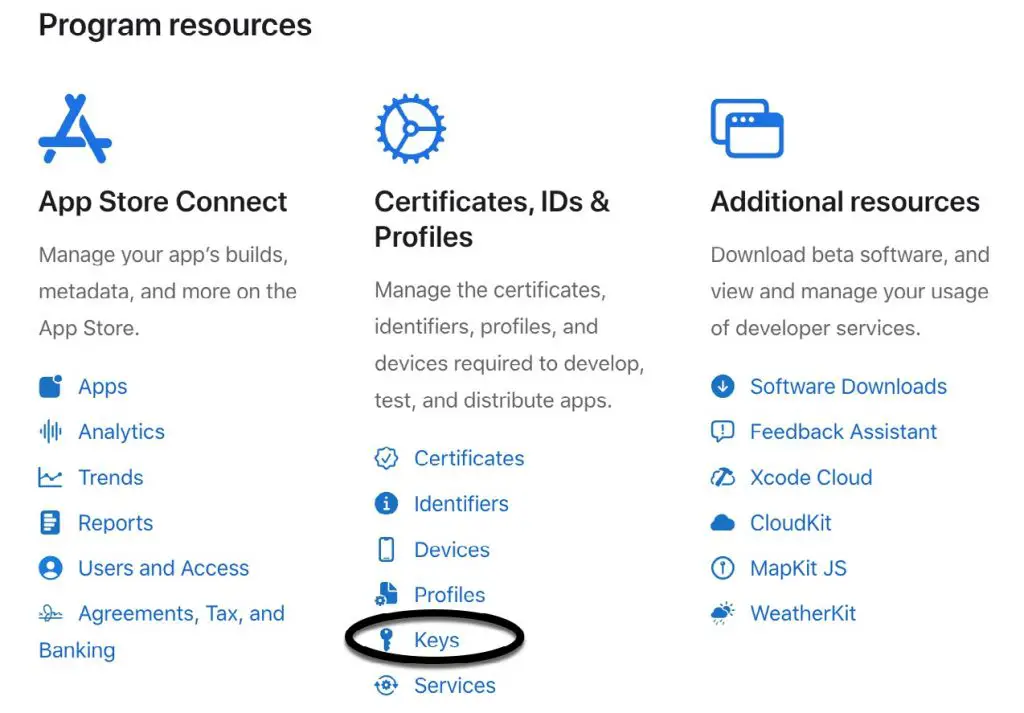Click the key icon beside Keys
This screenshot has height=713, width=1024.
tap(386, 640)
